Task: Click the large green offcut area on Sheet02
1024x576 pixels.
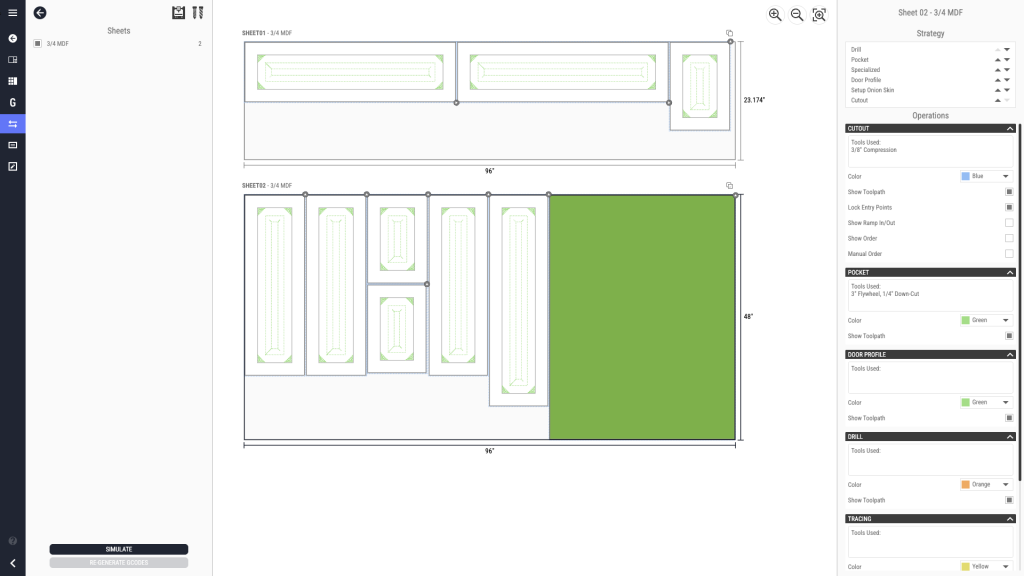Action: click(x=642, y=316)
